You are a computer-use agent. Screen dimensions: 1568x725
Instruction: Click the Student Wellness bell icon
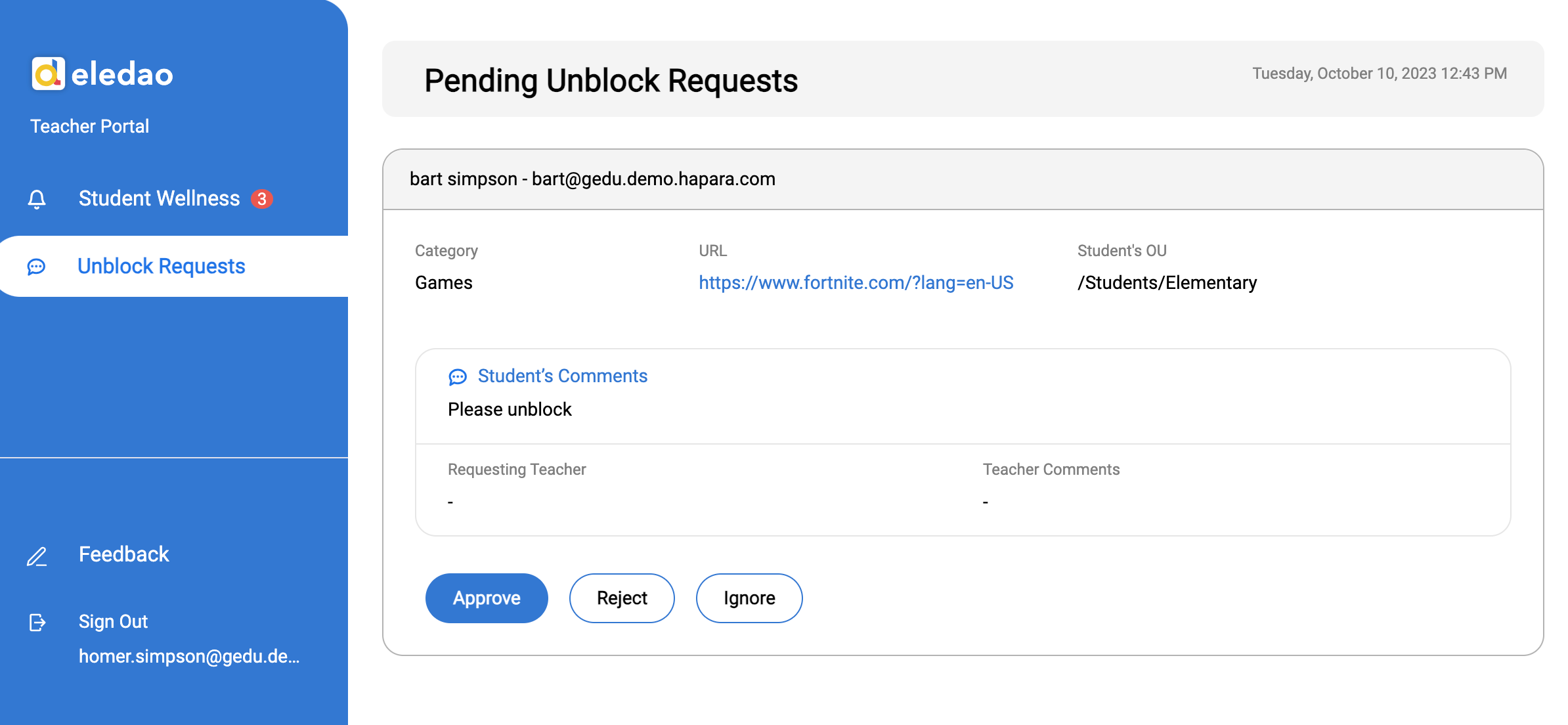pos(37,199)
